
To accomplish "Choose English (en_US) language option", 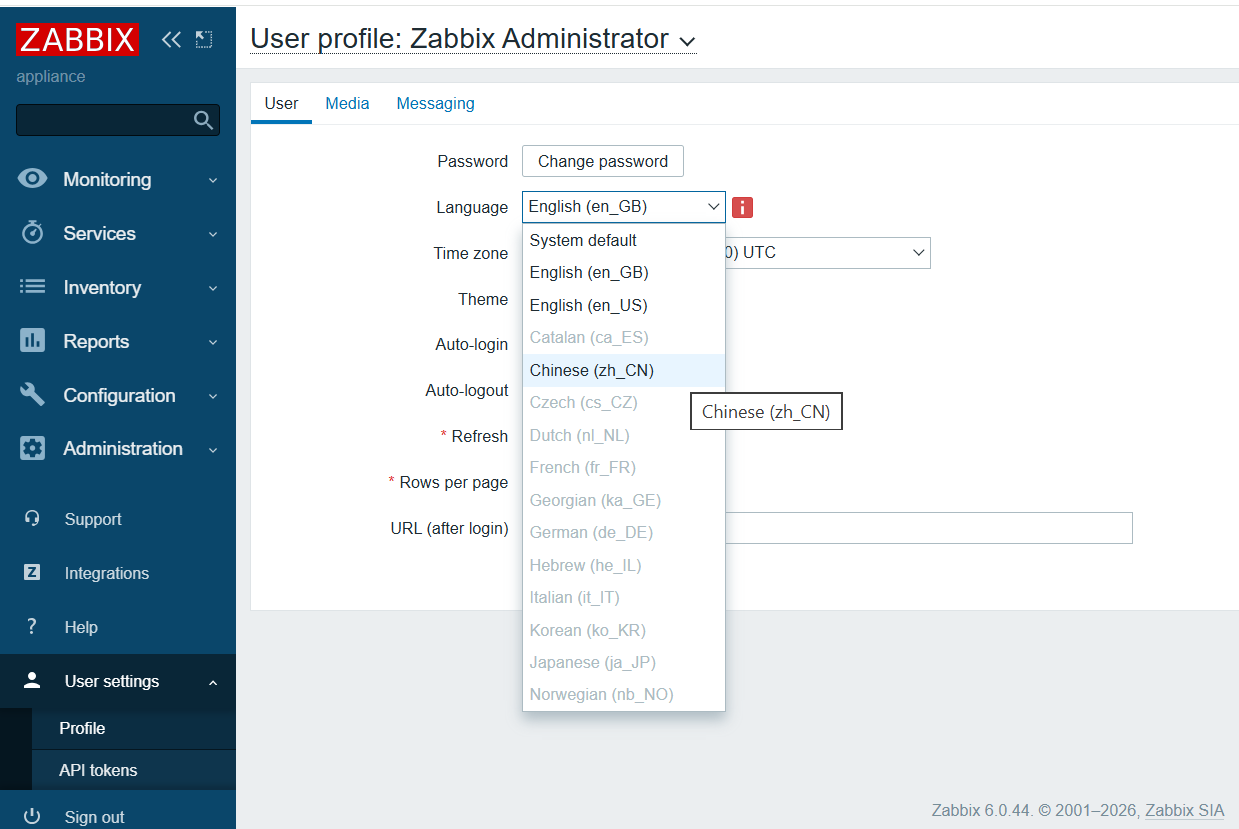I will (588, 305).
